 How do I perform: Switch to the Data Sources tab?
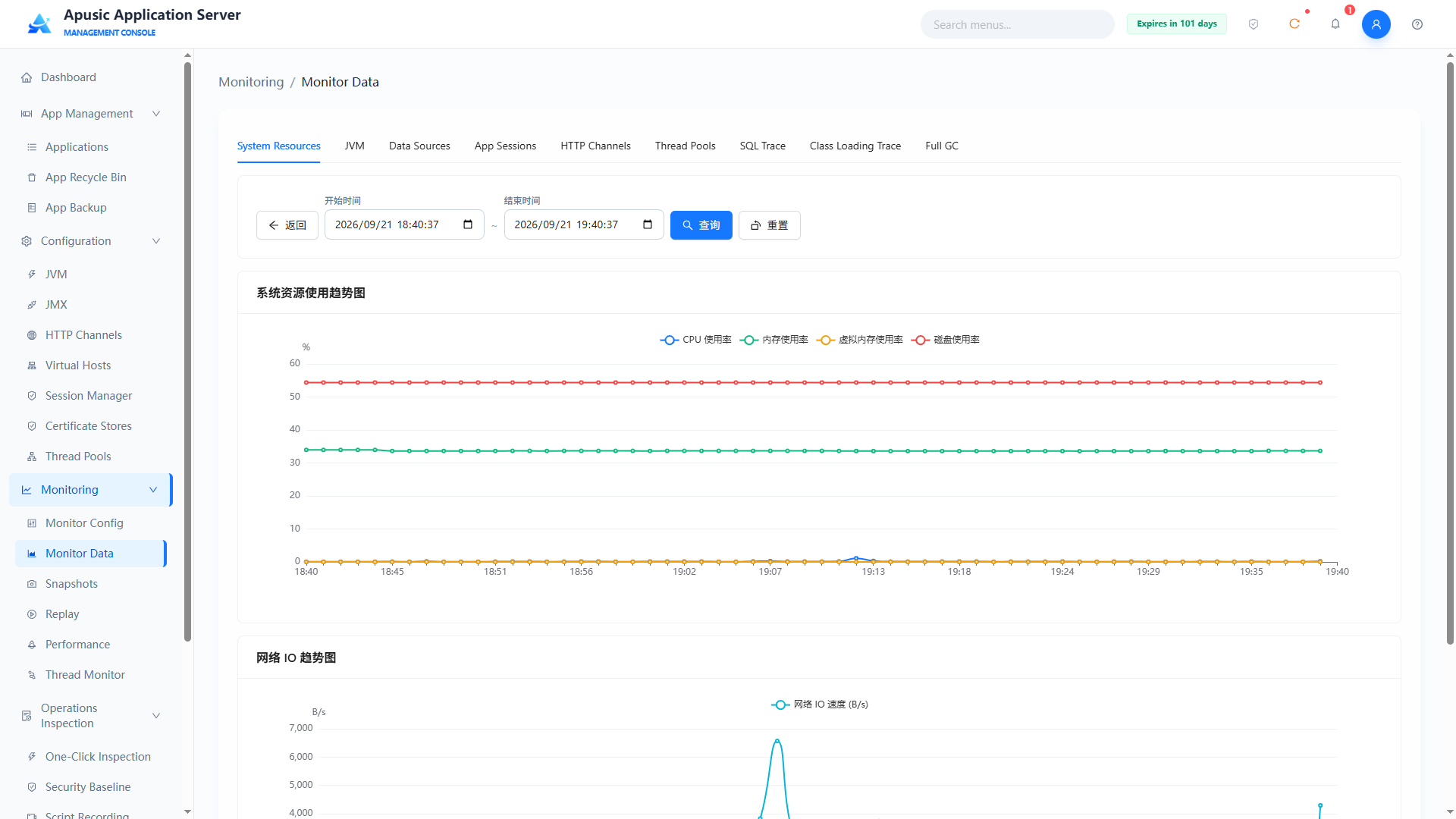419,146
